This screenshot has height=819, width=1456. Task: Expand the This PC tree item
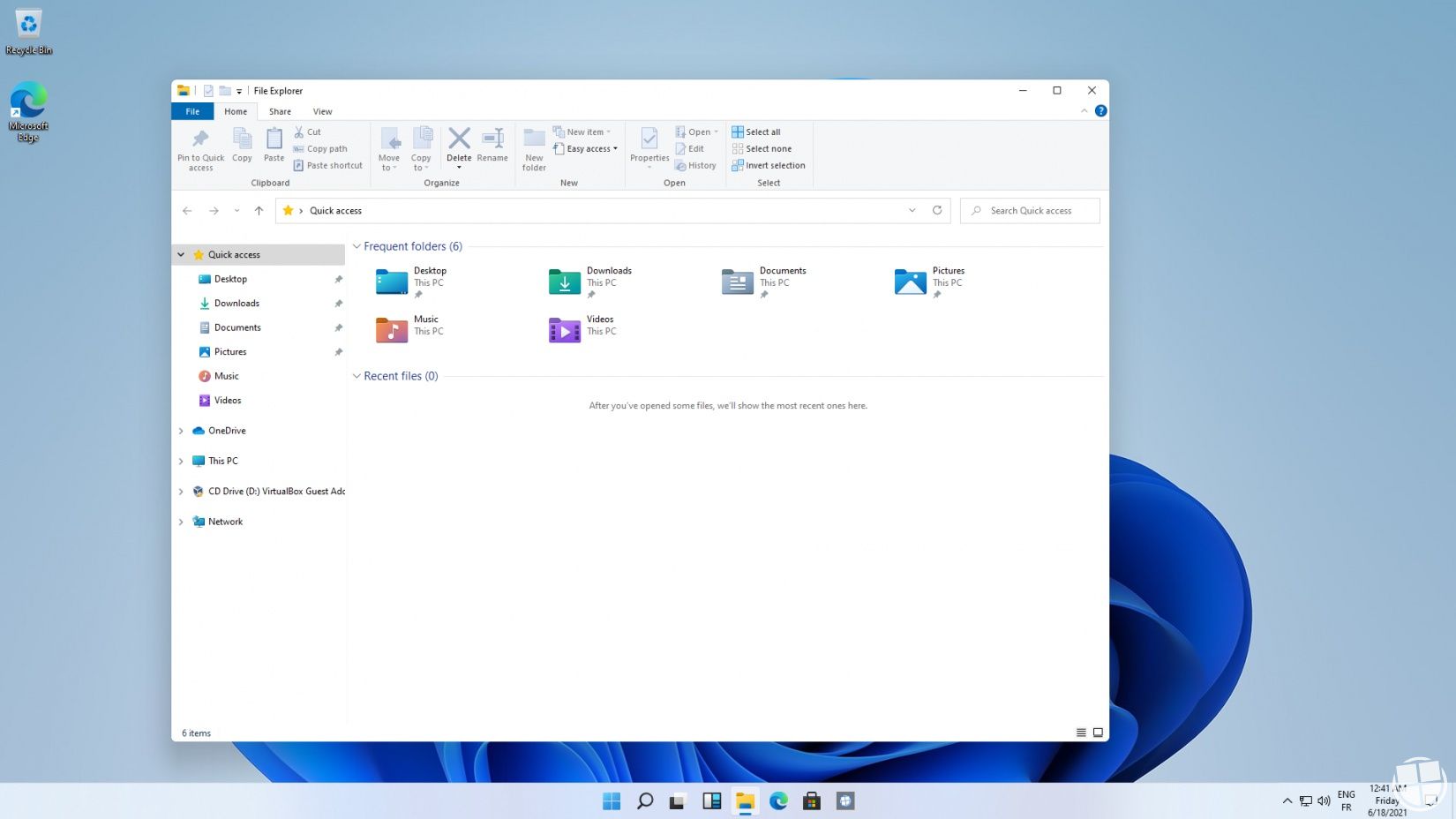point(181,461)
